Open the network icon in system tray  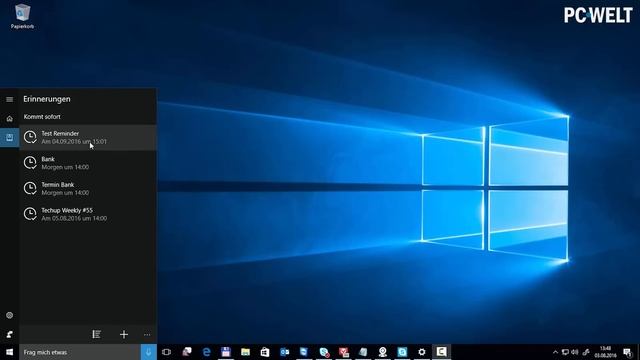565,352
